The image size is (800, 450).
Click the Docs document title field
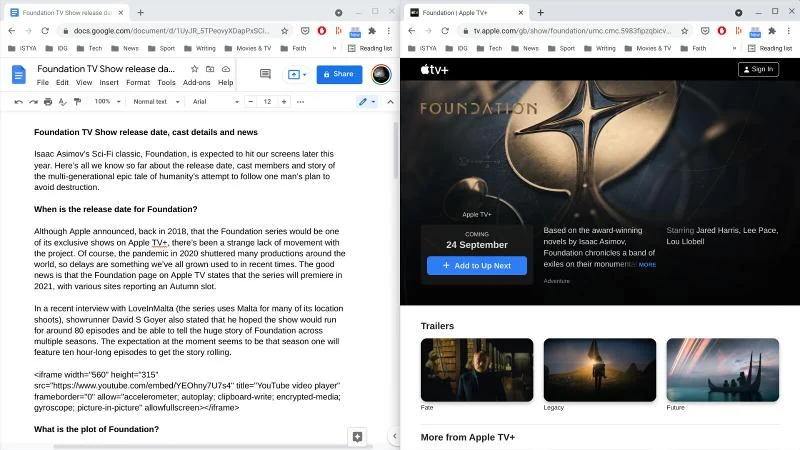[x=106, y=69]
